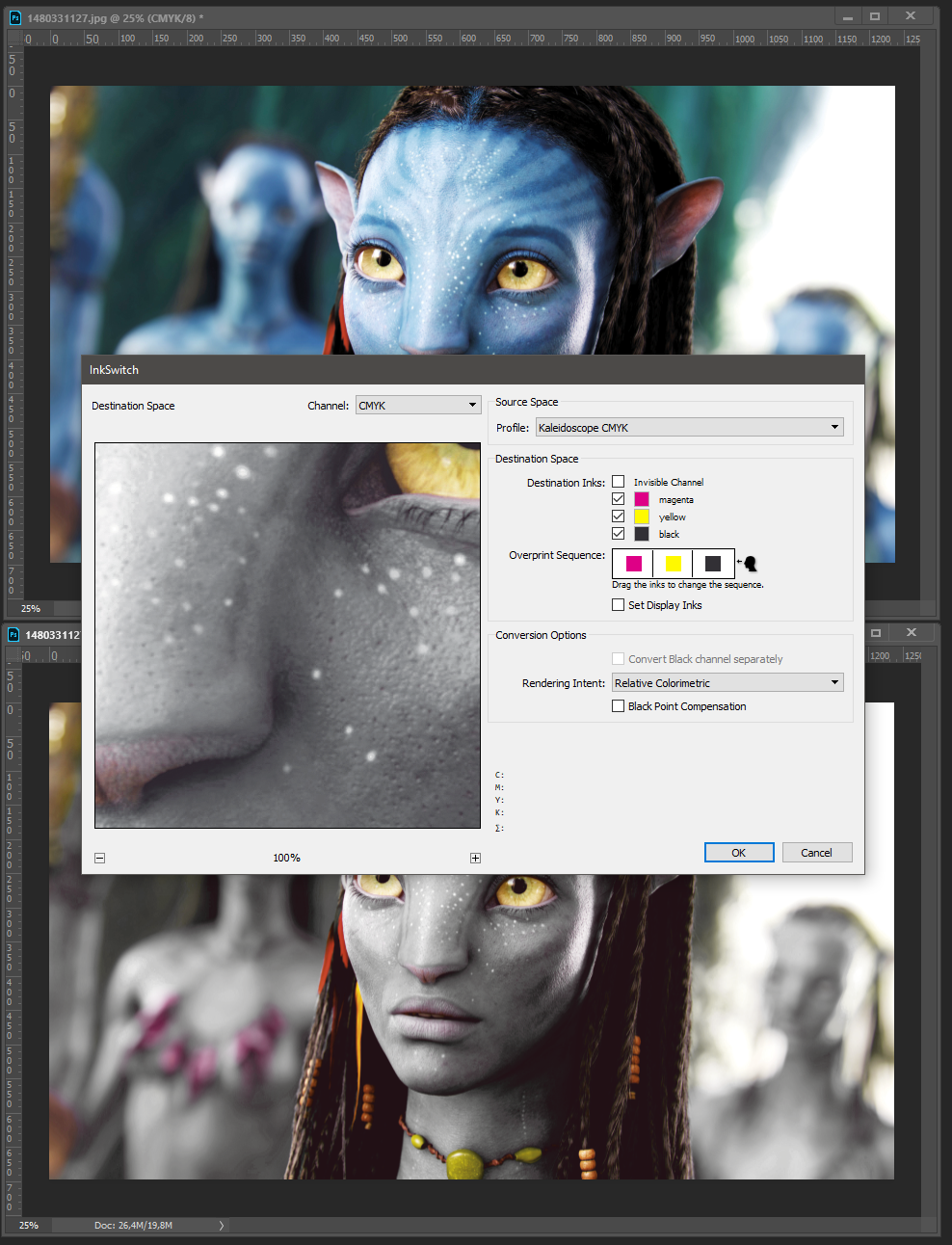952x1245 pixels.
Task: Open the Rendering Intent dropdown
Action: (x=727, y=682)
